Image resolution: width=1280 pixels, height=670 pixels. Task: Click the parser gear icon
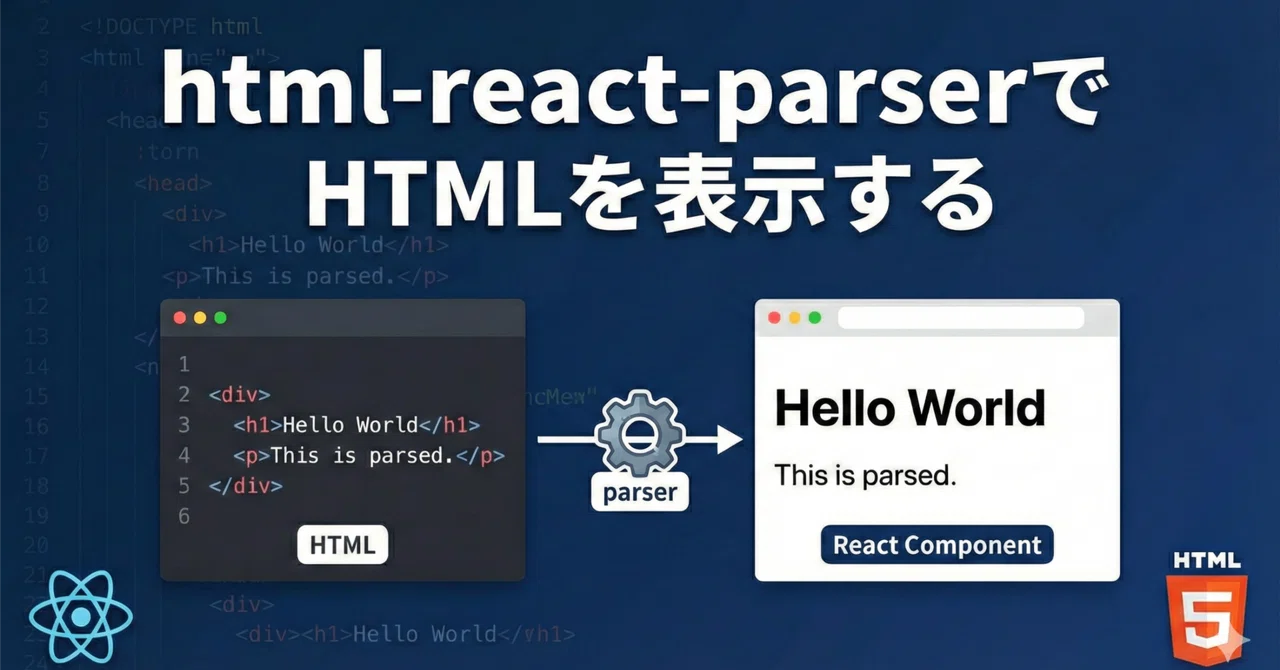tap(640, 435)
